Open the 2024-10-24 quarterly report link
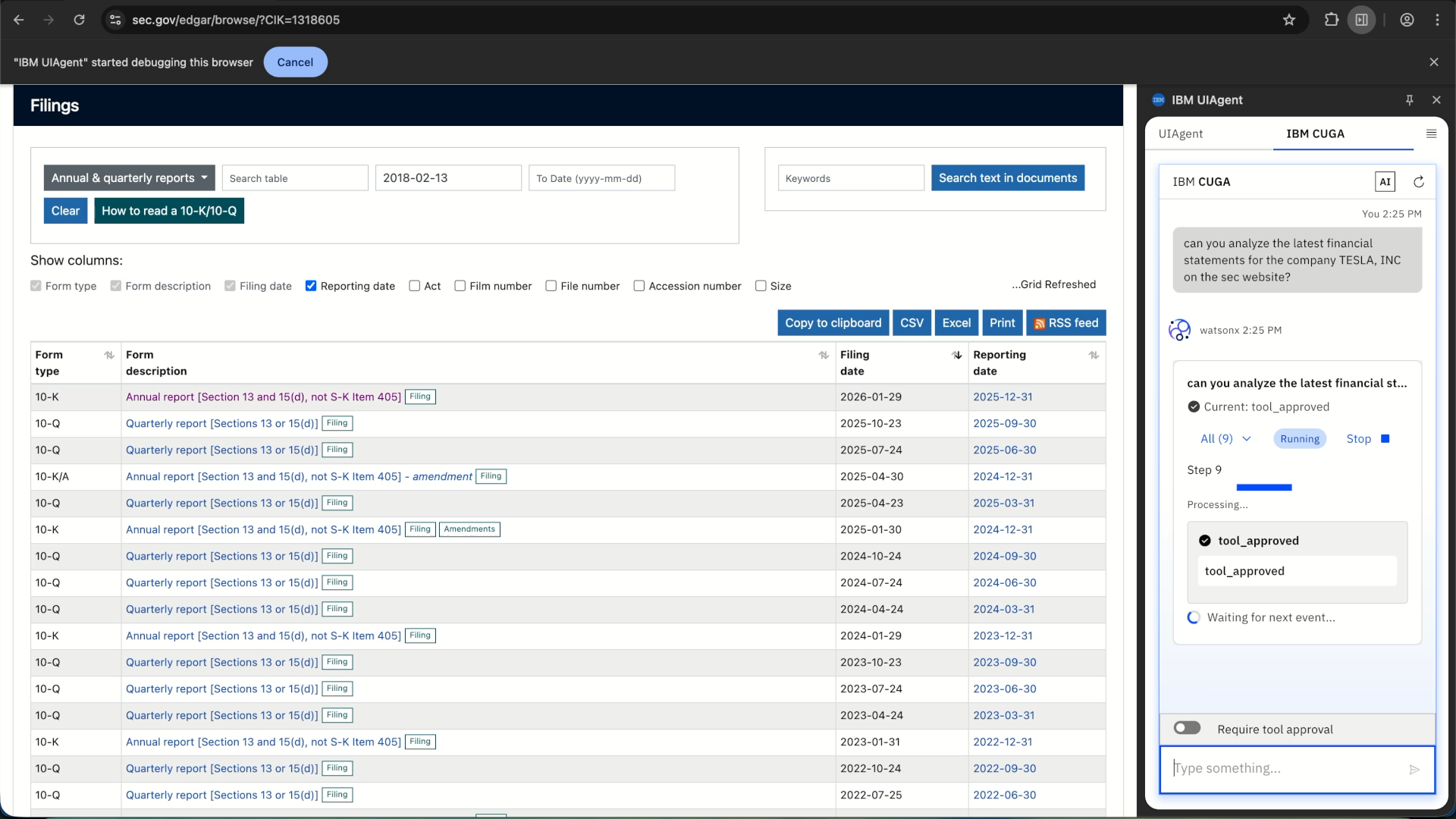 [222, 557]
